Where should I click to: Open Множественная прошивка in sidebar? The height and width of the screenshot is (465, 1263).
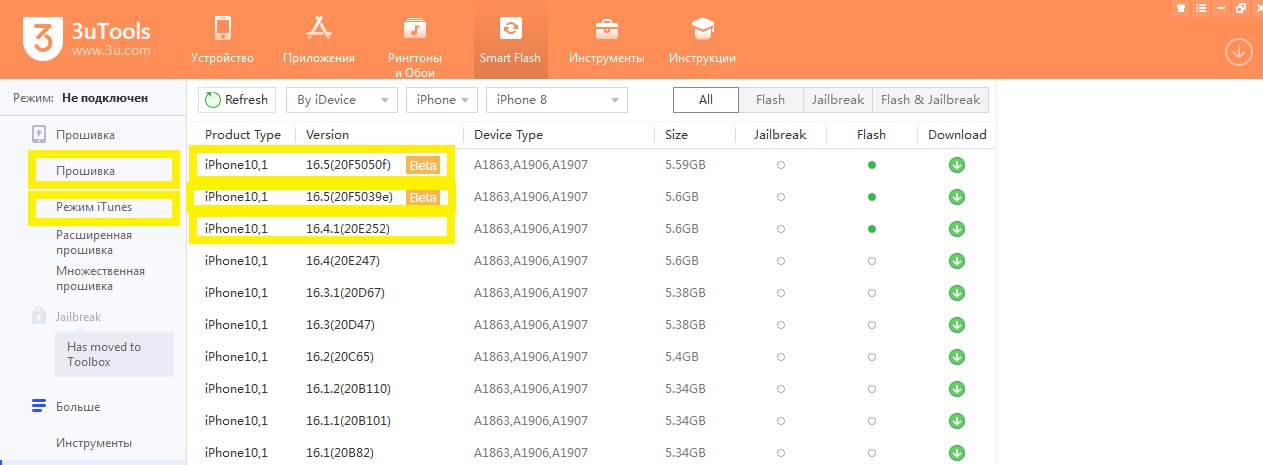click(x=100, y=278)
